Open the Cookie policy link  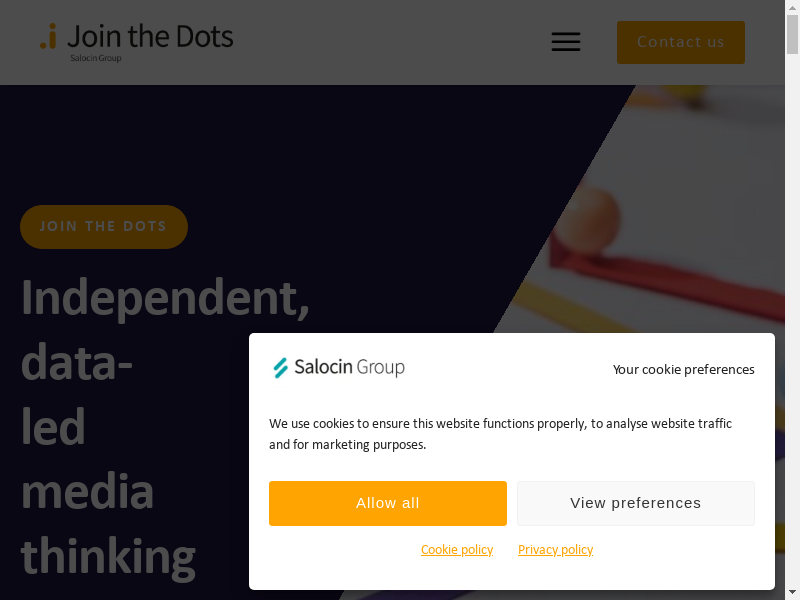[457, 550]
